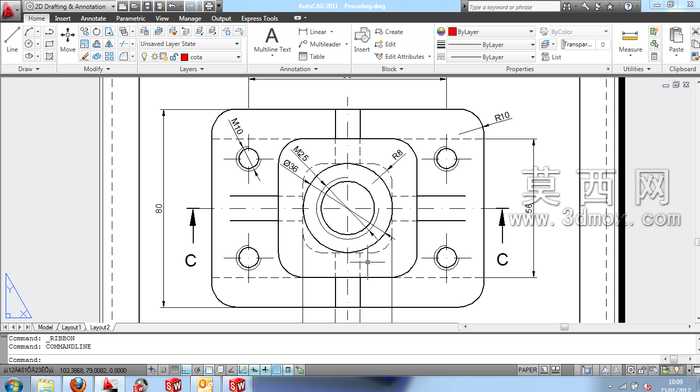
Task: Activate the Erase tool
Action: click(x=84, y=56)
